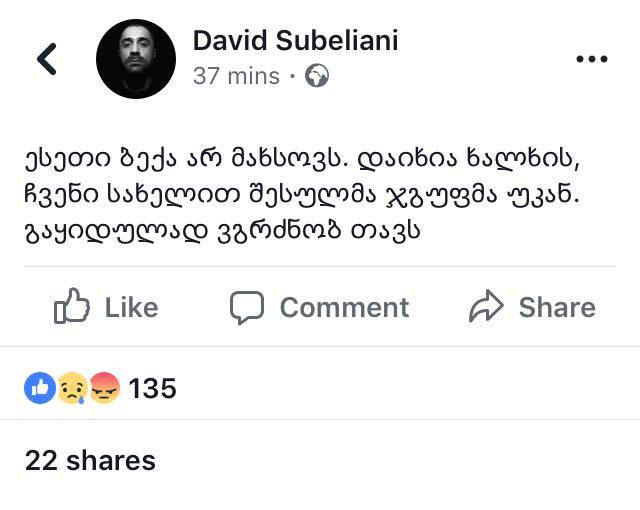Open the David Subeliani profile name link
640x510 pixels.
click(295, 40)
